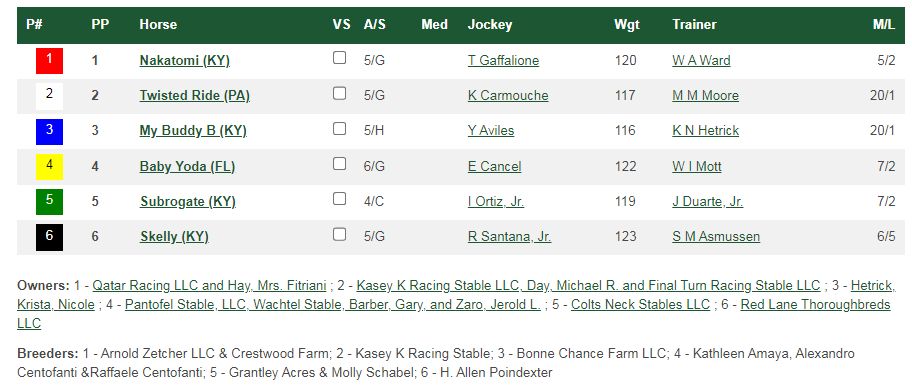Select the VS checkbox for Skelly
The height and width of the screenshot is (390, 912).
(340, 234)
